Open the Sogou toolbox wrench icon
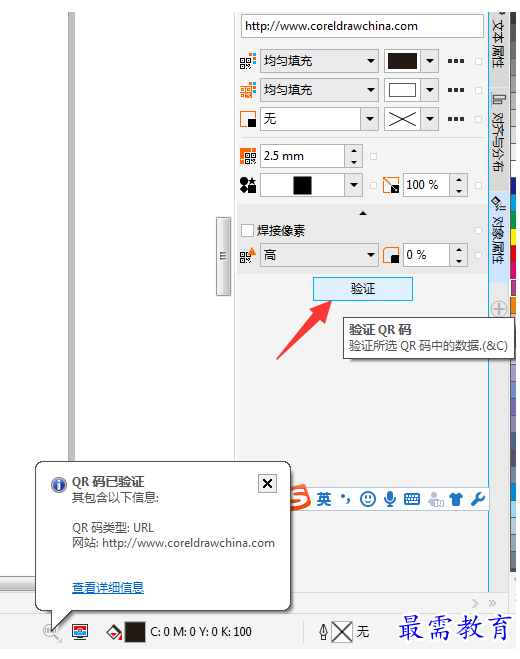The width and height of the screenshot is (520, 659). (478, 499)
